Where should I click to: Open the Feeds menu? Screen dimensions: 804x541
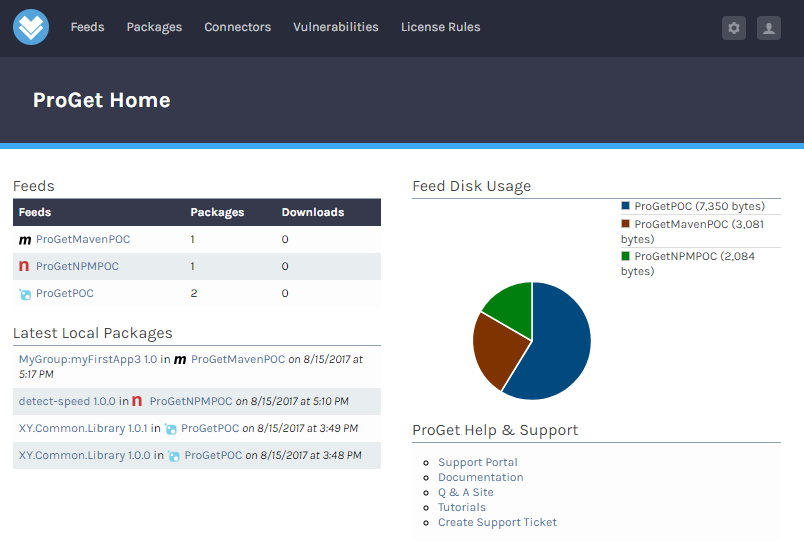87,27
